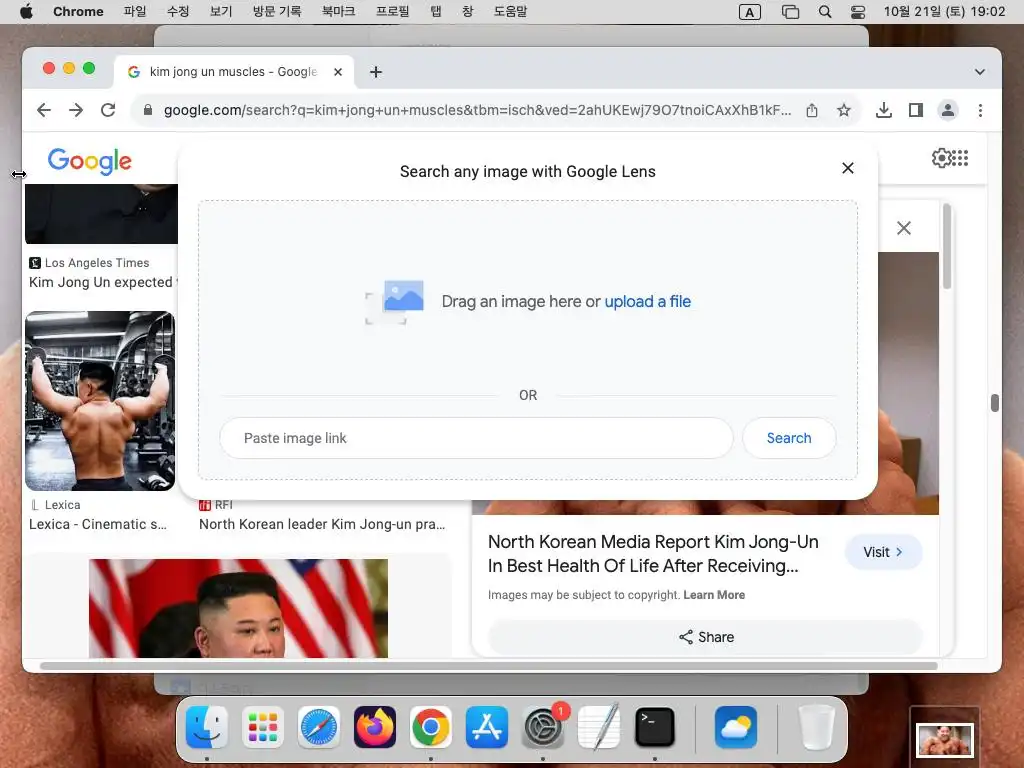This screenshot has width=1024, height=768.
Task: Open the 프로필 menu
Action: click(392, 11)
